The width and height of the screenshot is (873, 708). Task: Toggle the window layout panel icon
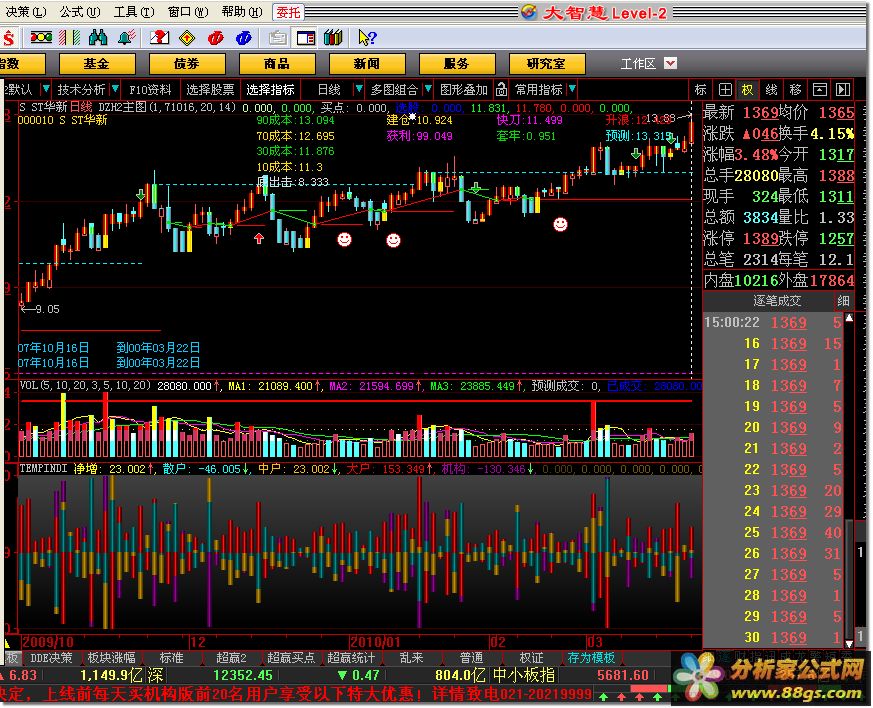click(x=306, y=38)
